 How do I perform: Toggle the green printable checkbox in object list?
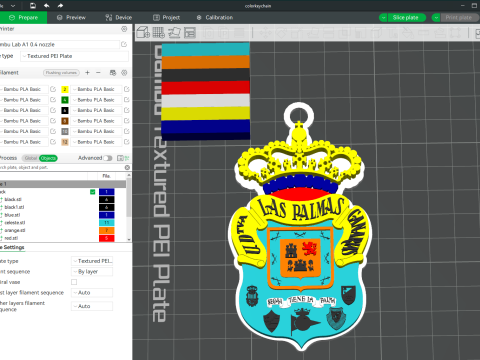92,192
